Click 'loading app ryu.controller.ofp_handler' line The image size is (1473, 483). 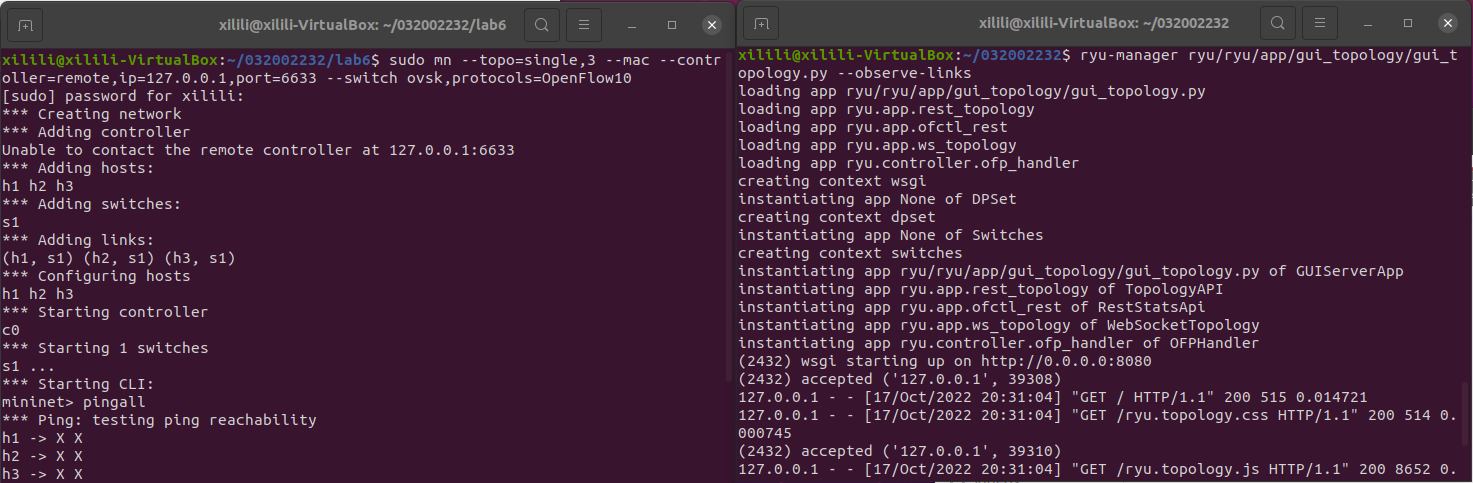click(909, 163)
